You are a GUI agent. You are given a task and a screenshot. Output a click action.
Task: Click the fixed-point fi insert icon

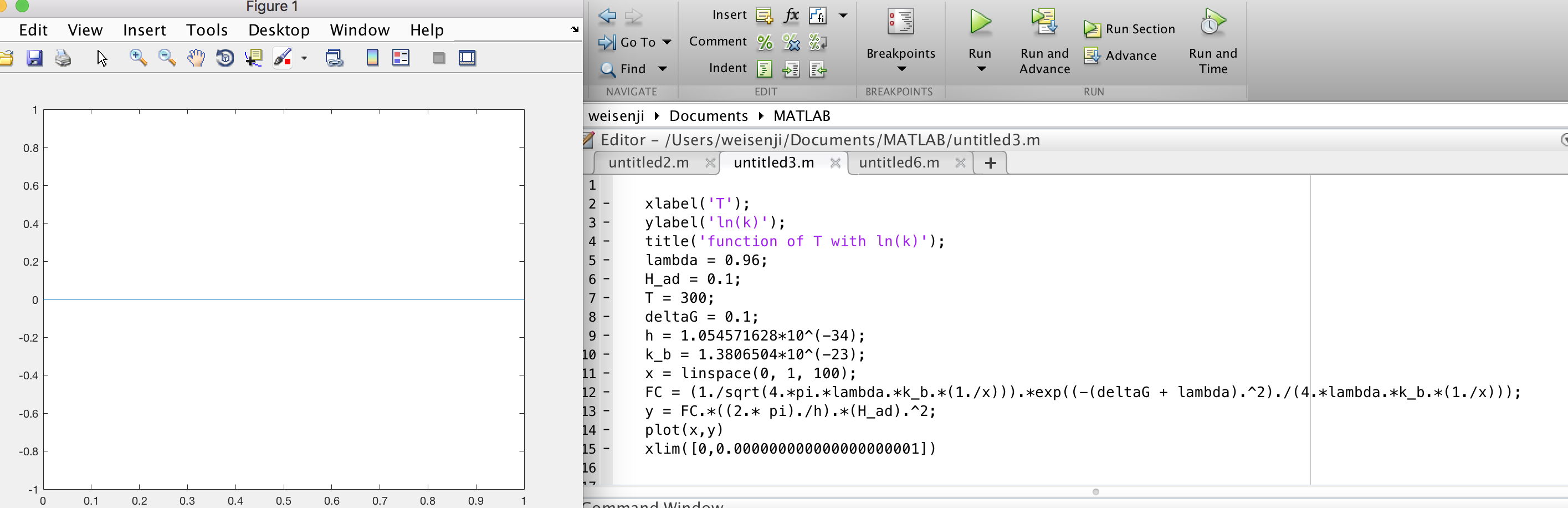pos(817,16)
